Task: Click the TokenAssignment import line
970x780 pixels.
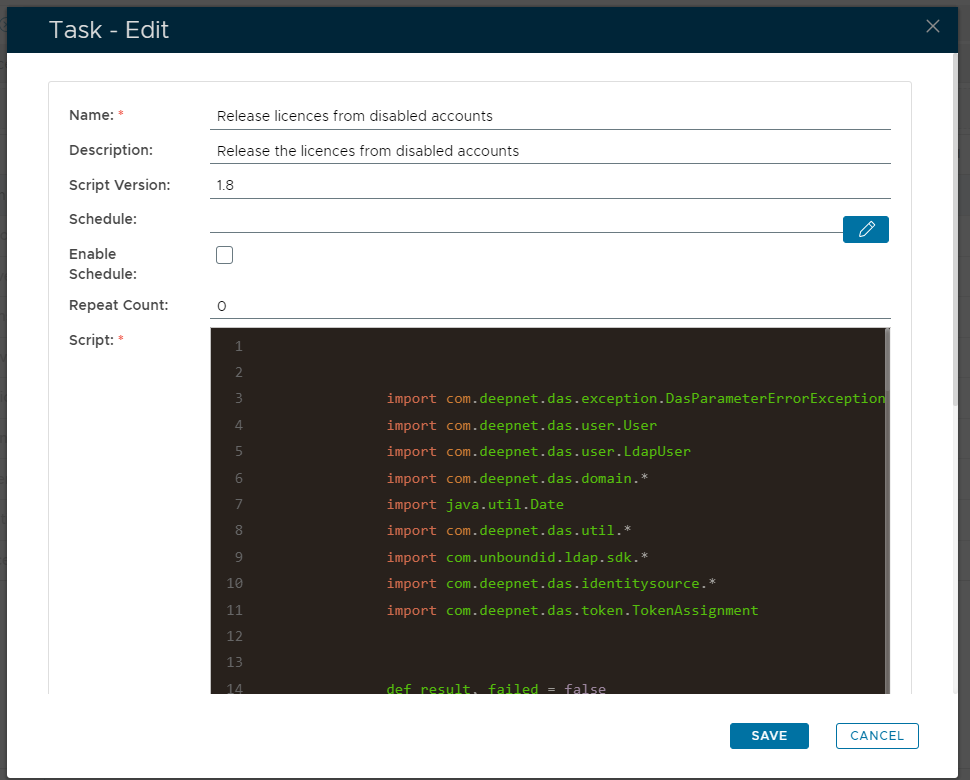Action: pos(572,610)
